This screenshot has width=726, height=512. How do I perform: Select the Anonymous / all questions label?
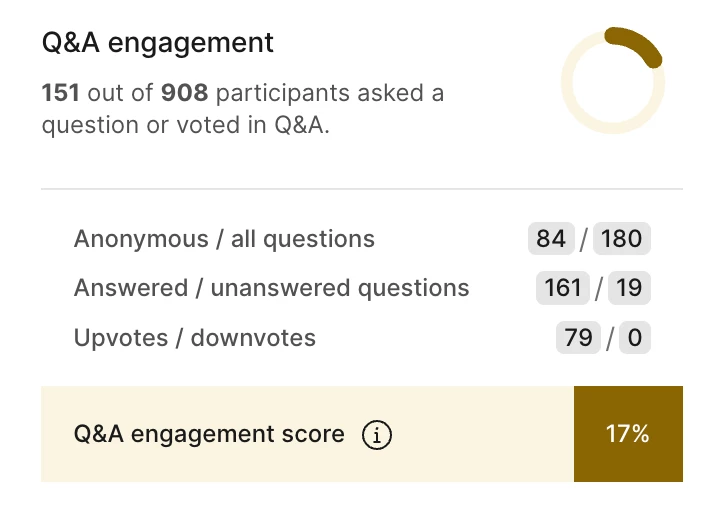(224, 239)
